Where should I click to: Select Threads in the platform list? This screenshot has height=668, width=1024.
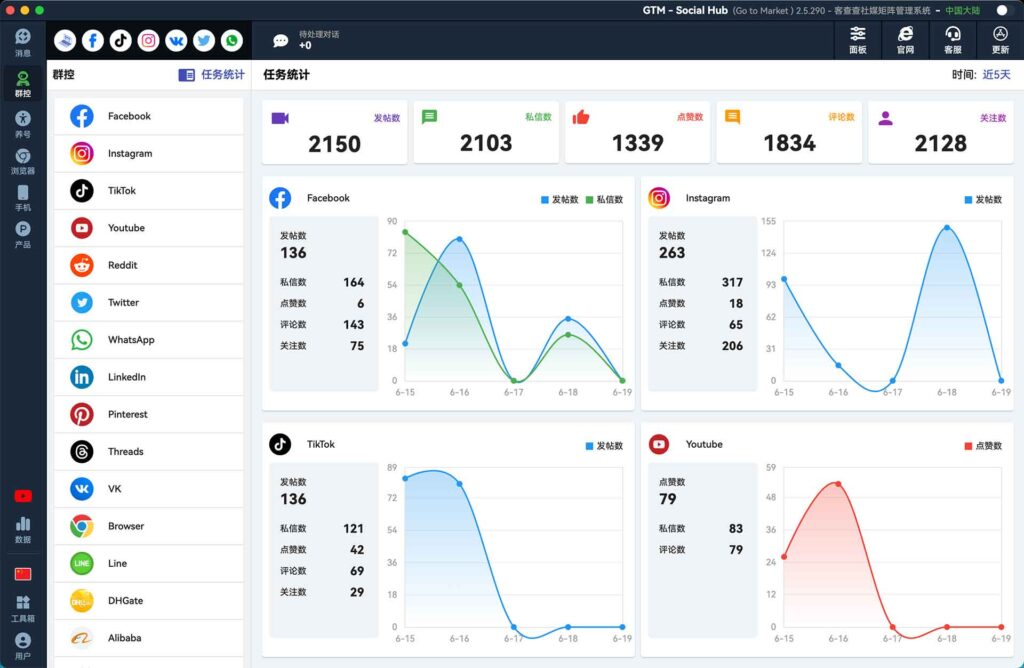point(149,451)
